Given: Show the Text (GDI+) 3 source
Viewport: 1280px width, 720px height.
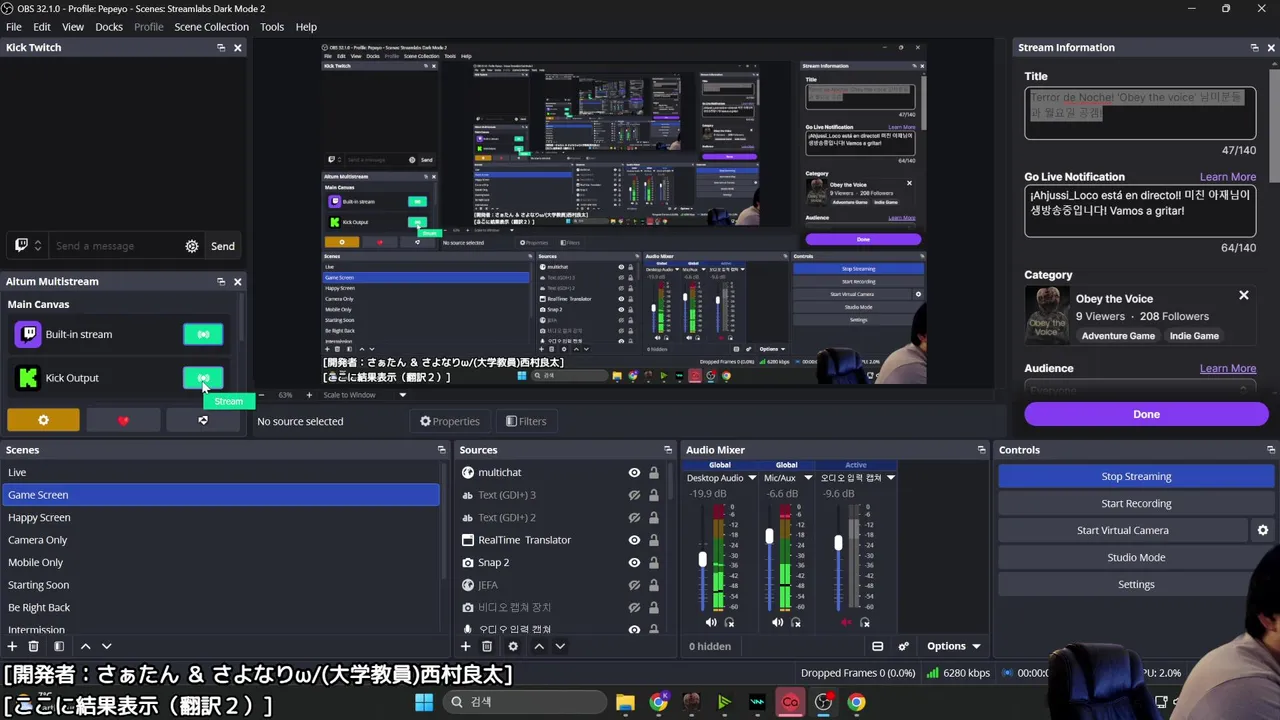Looking at the screenshot, I should tap(634, 495).
